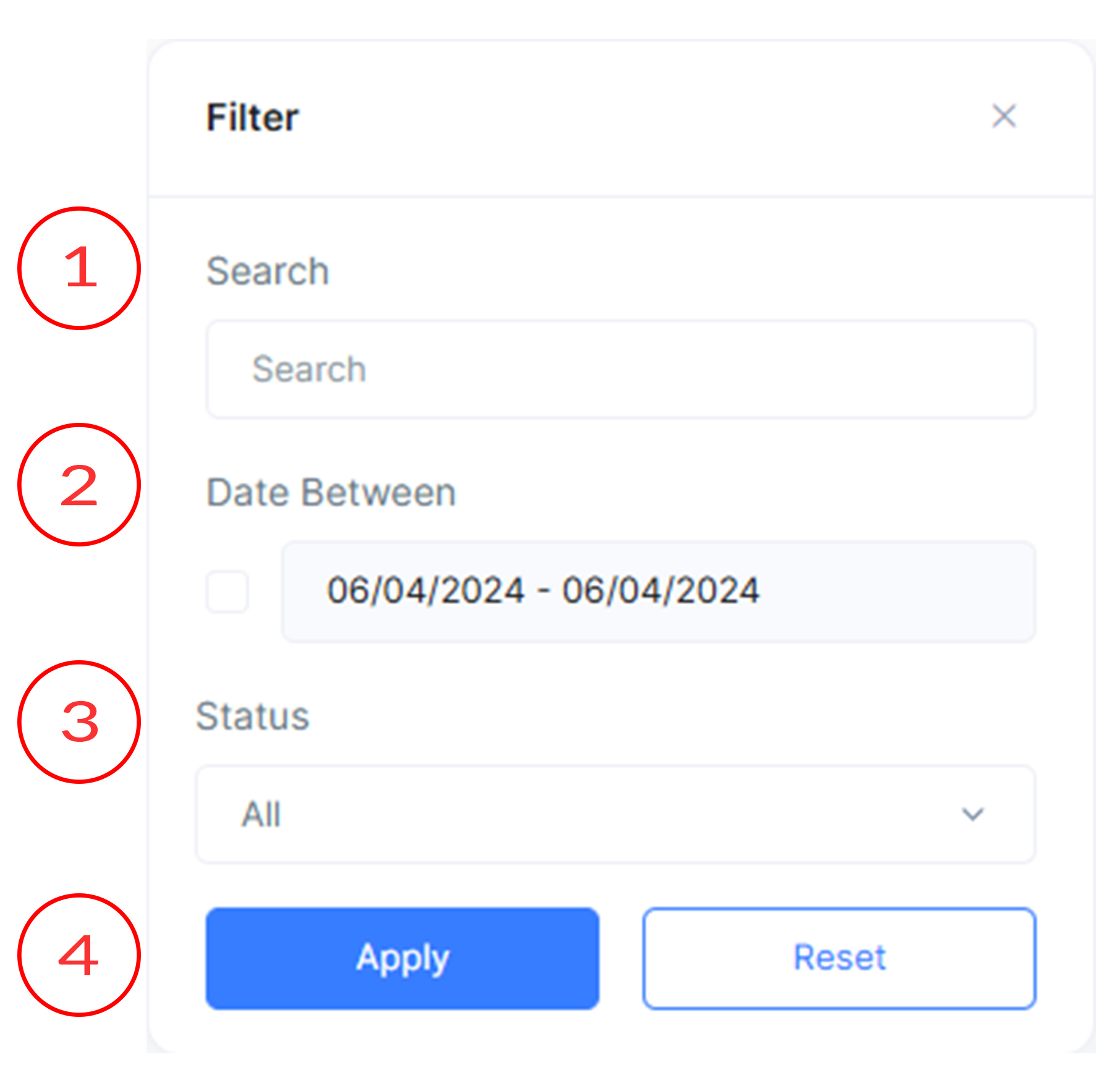The width and height of the screenshot is (1120, 1075).
Task: Click the Search field label
Action: (268, 271)
